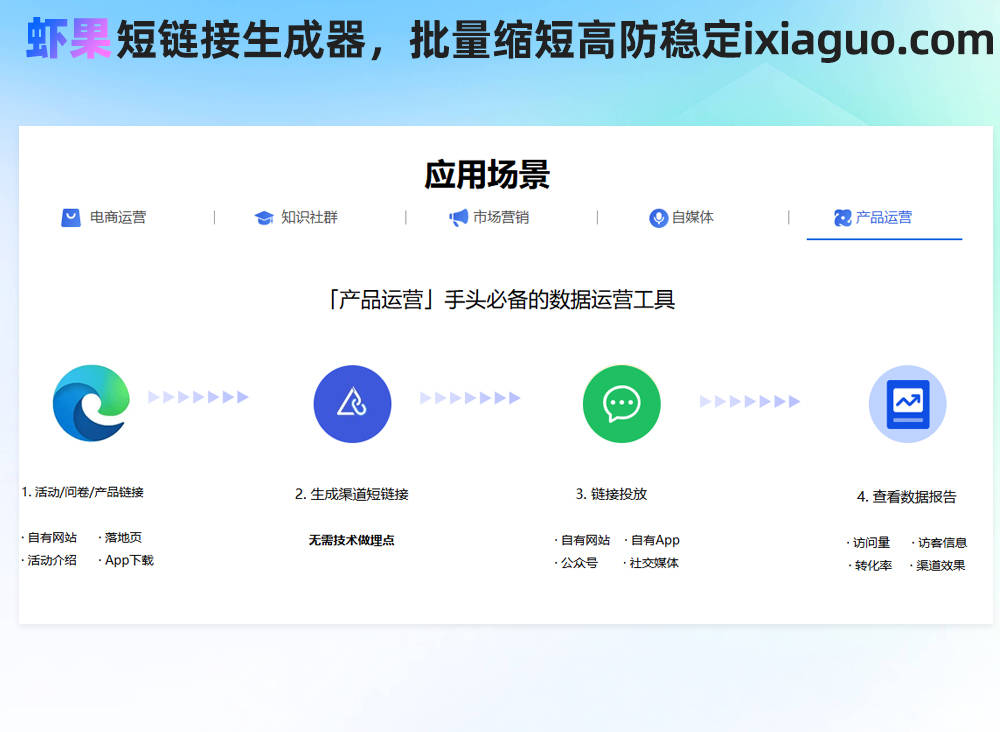The width and height of the screenshot is (1000, 732).
Task: Click the 访问量 bullet item
Action: (871, 543)
